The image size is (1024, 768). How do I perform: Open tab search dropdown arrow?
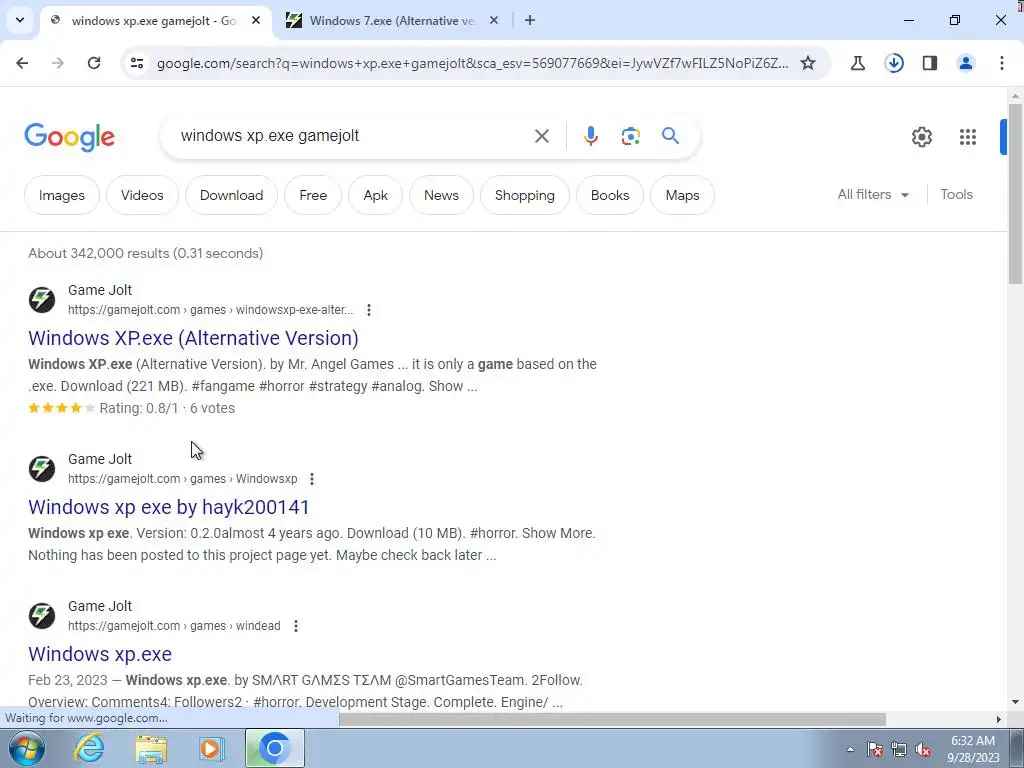click(x=20, y=20)
